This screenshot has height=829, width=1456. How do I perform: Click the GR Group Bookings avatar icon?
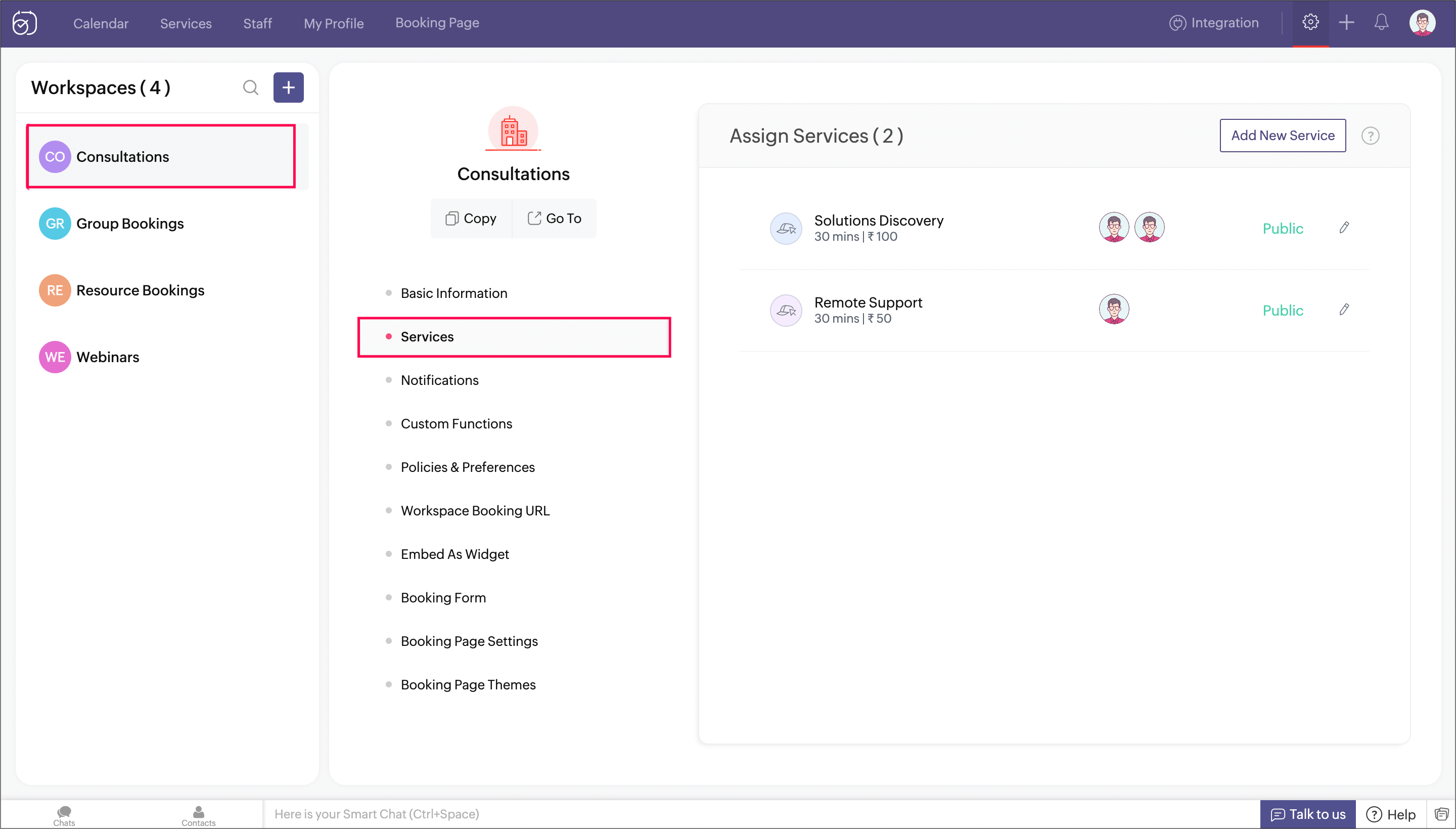[x=55, y=223]
